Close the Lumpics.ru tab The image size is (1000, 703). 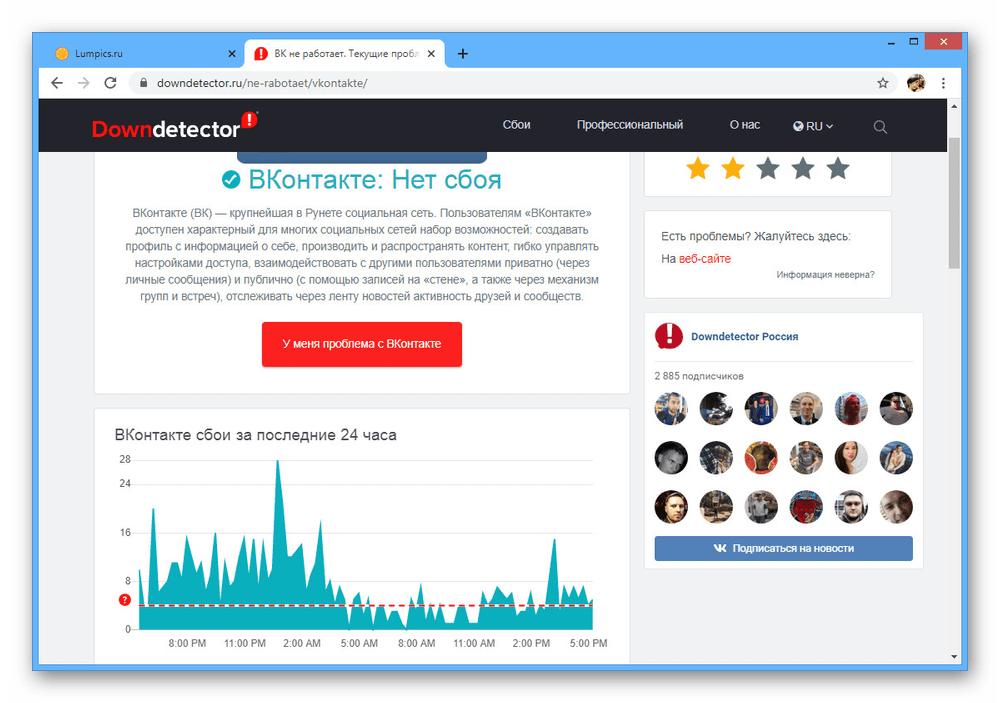pyautogui.click(x=232, y=54)
